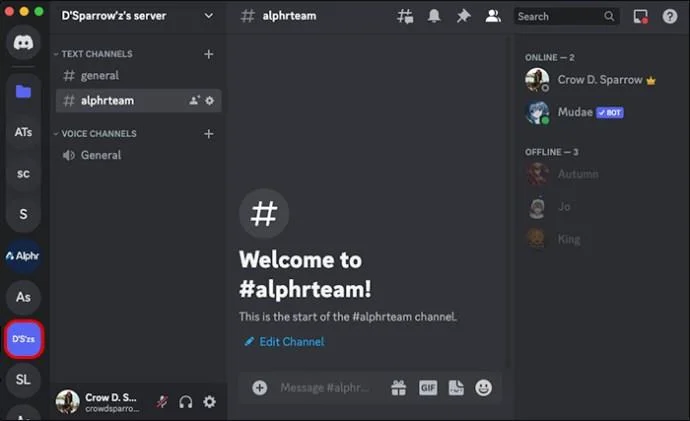Open the gift Nitro icon
Screen dimensions: 690x421
click(398, 388)
